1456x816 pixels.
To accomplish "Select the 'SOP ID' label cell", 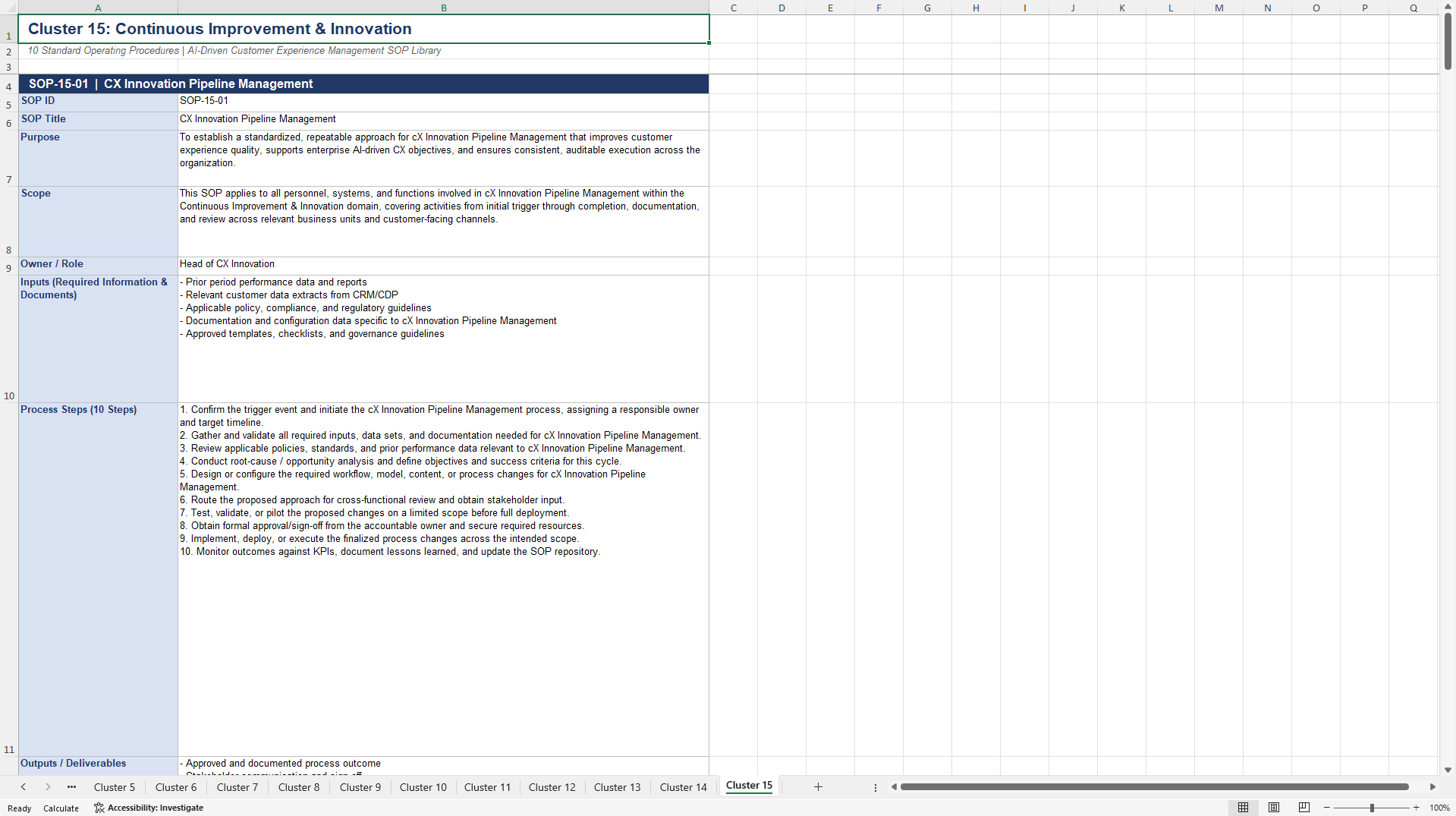I will tap(98, 102).
